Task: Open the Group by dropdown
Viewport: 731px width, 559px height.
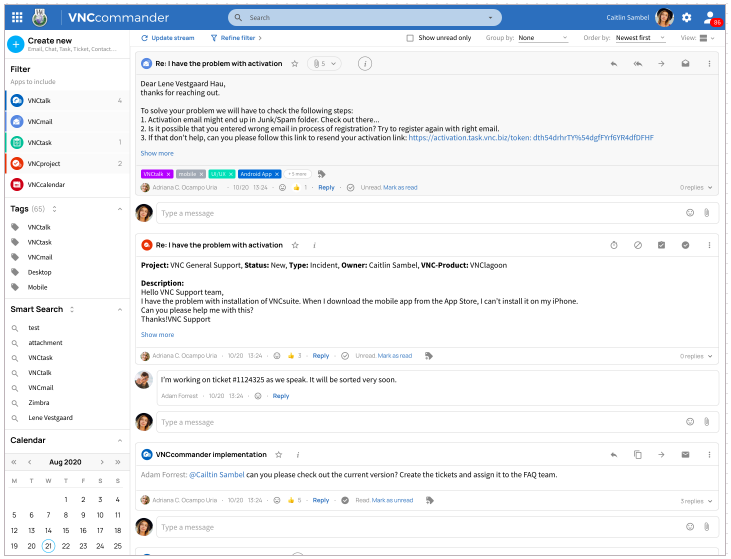Action: [x=542, y=38]
